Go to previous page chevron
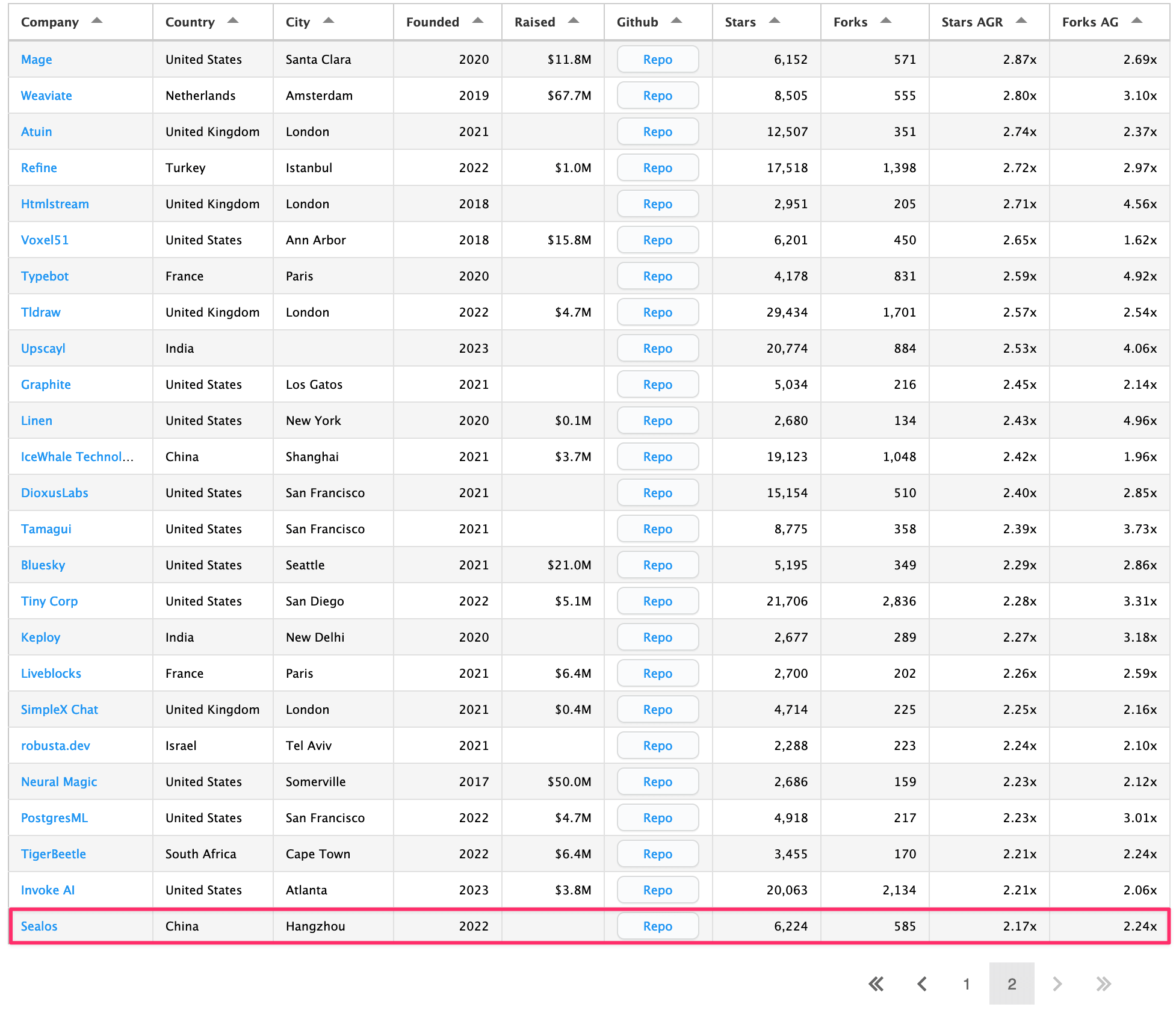The height and width of the screenshot is (1010, 1176). click(921, 984)
